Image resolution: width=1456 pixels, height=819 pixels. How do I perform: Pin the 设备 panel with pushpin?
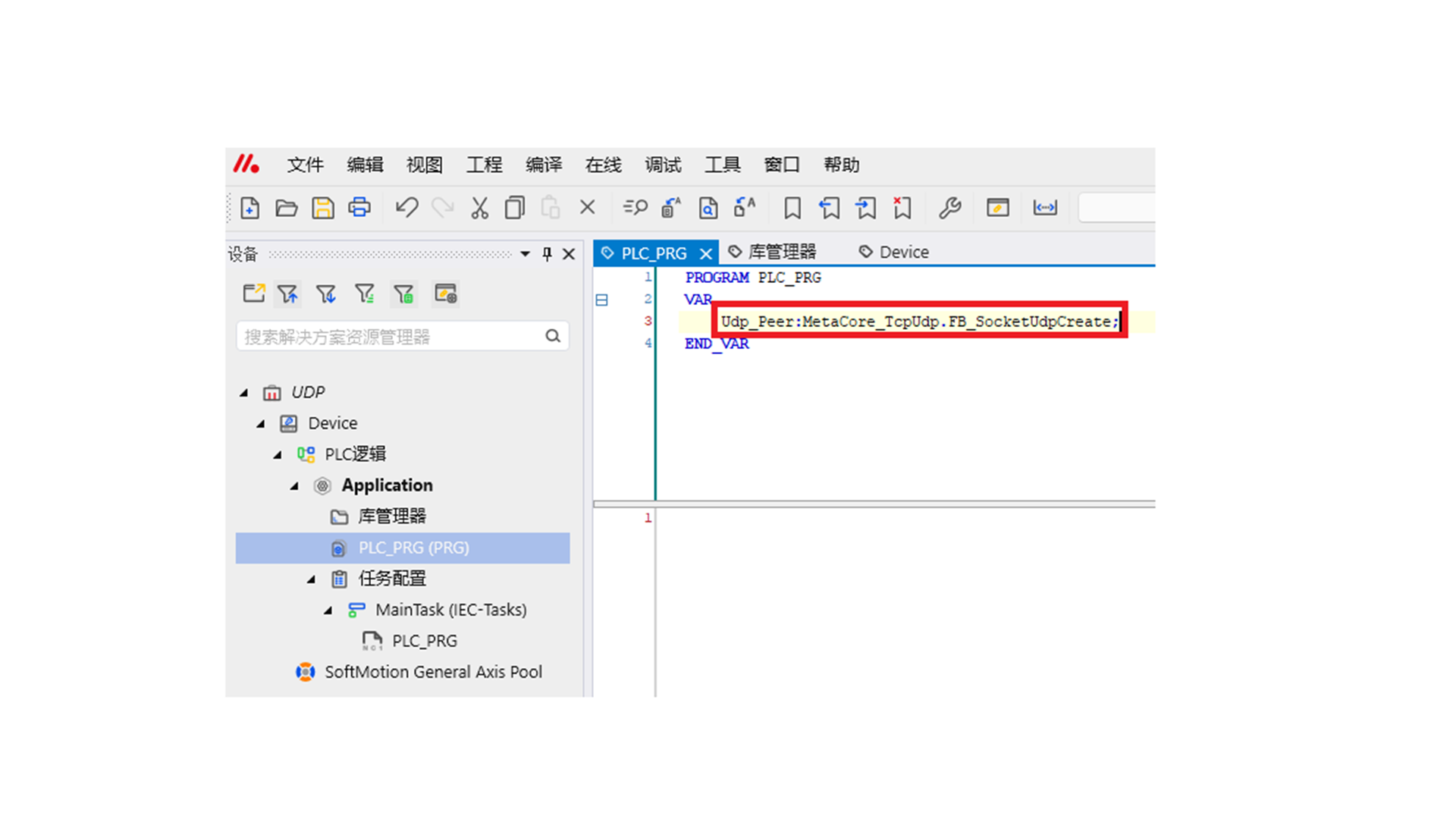(547, 254)
